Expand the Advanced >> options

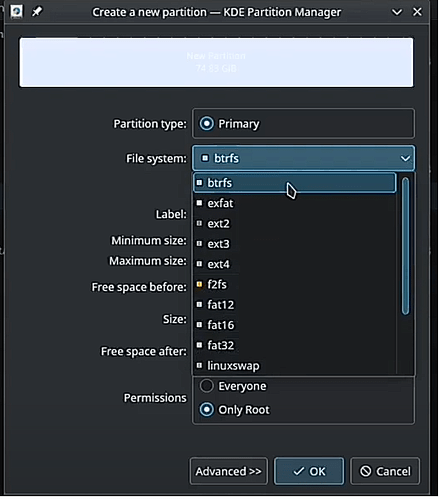click(229, 471)
